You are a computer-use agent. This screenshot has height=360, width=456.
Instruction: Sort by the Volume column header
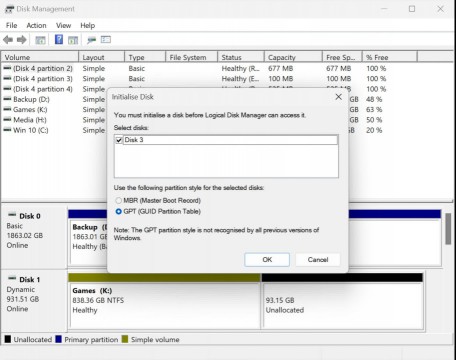[40, 57]
